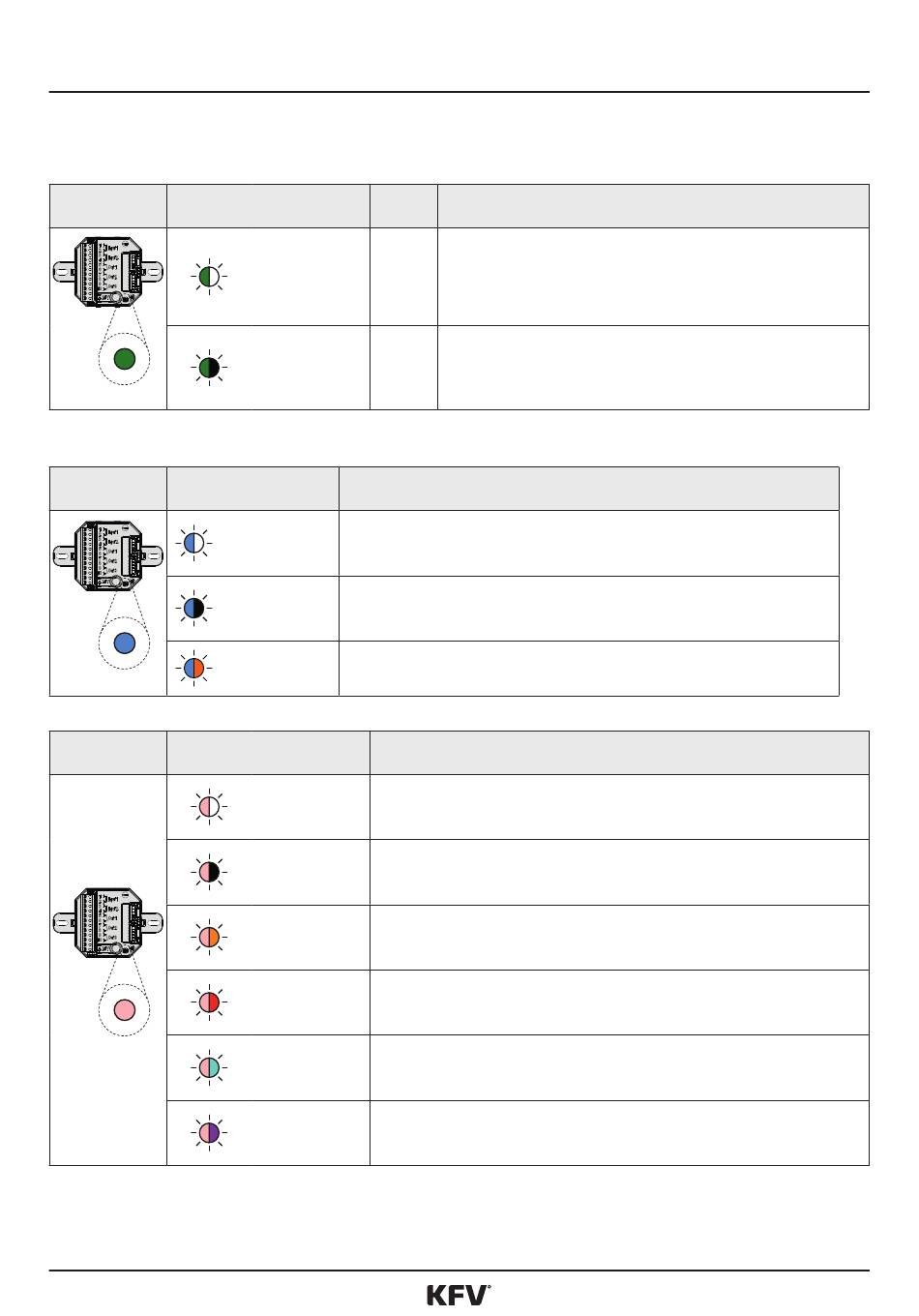Click the device illustration above the blue LED
This screenshot has height=1316, width=919.
[107, 555]
